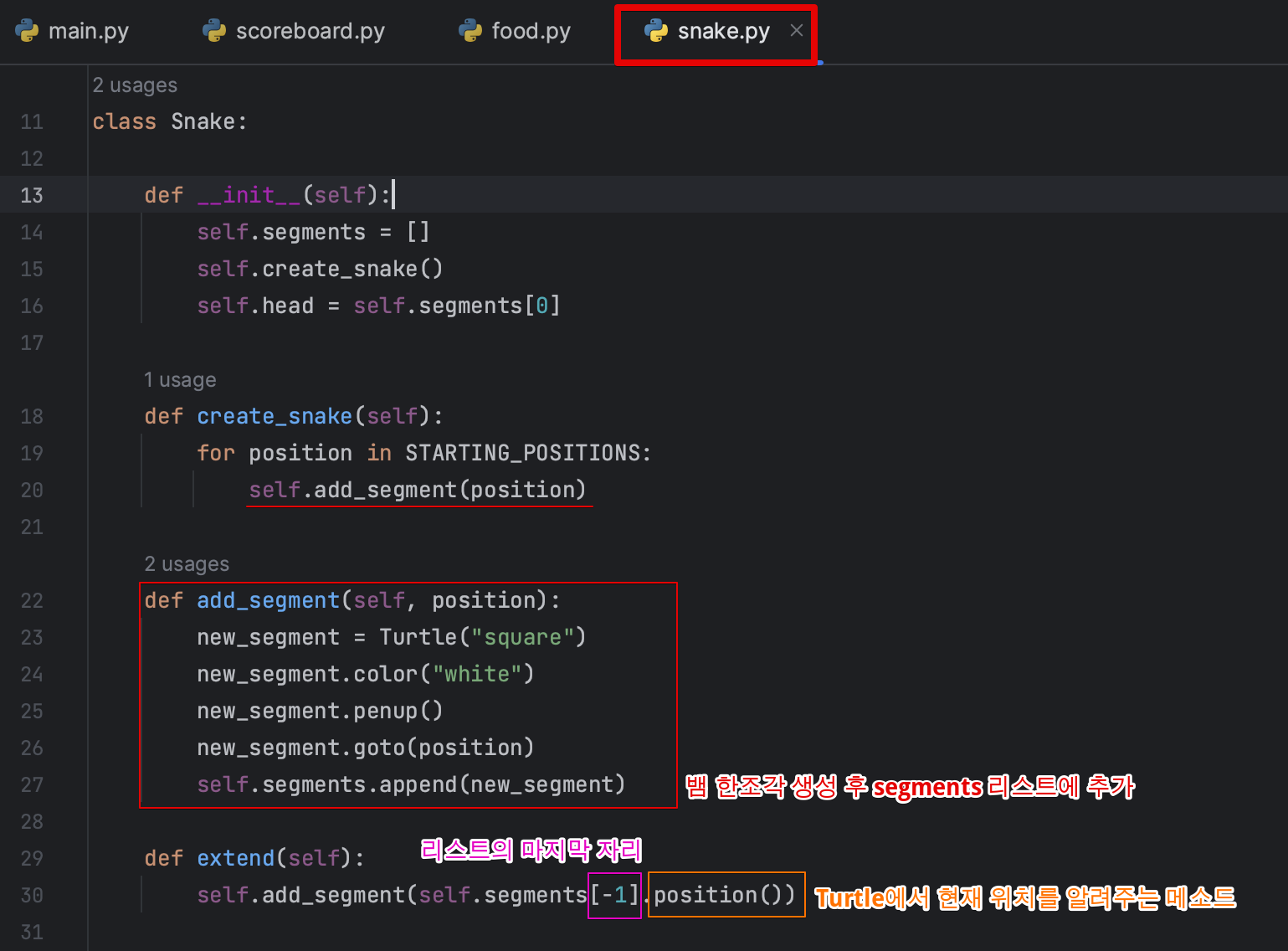Click the [-1] index in extend method
Screen dimensions: 1288x951
tap(614, 895)
